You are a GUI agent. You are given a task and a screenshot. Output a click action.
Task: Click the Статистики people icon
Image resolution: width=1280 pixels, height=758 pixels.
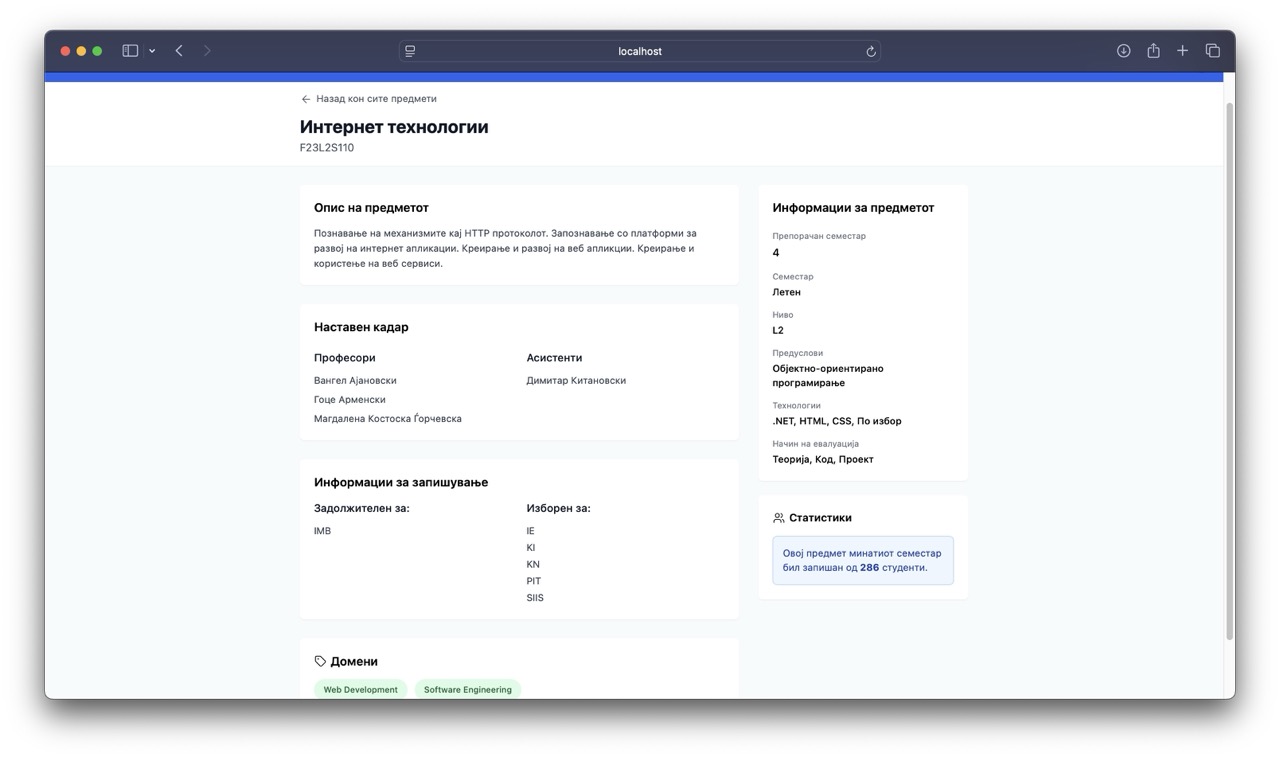tap(779, 518)
